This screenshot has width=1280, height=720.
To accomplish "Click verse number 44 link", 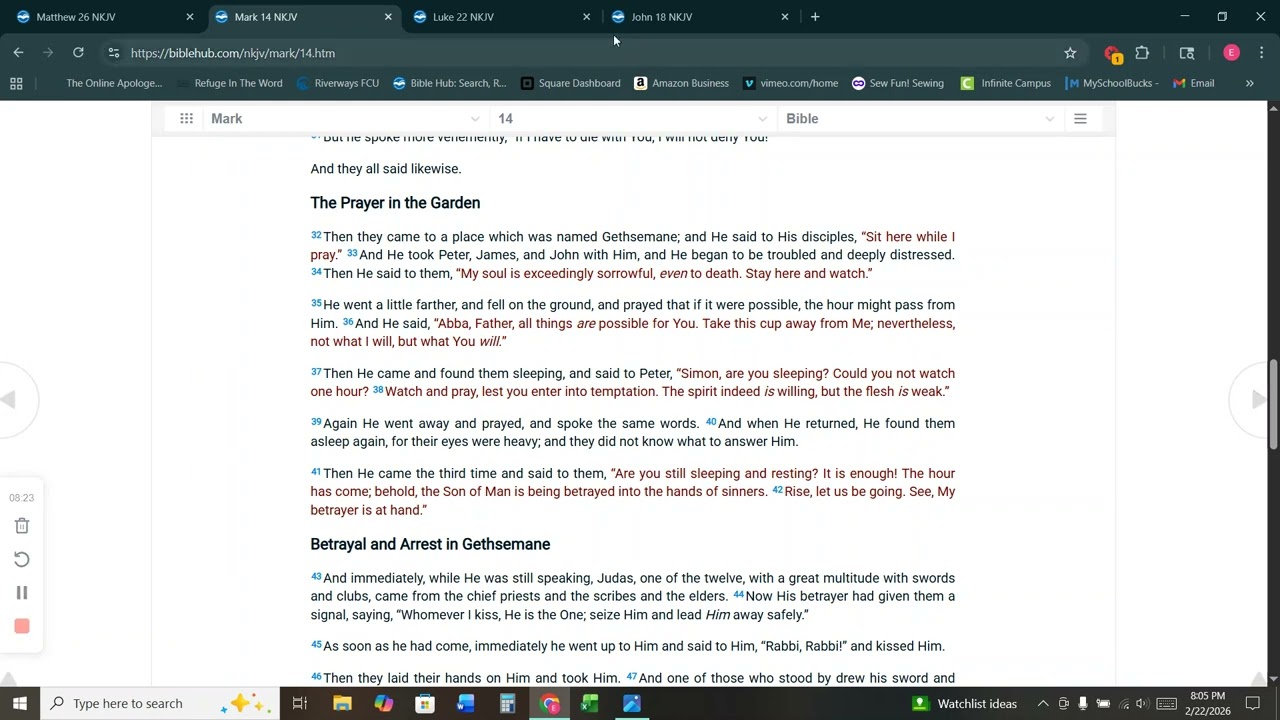I will (739, 594).
